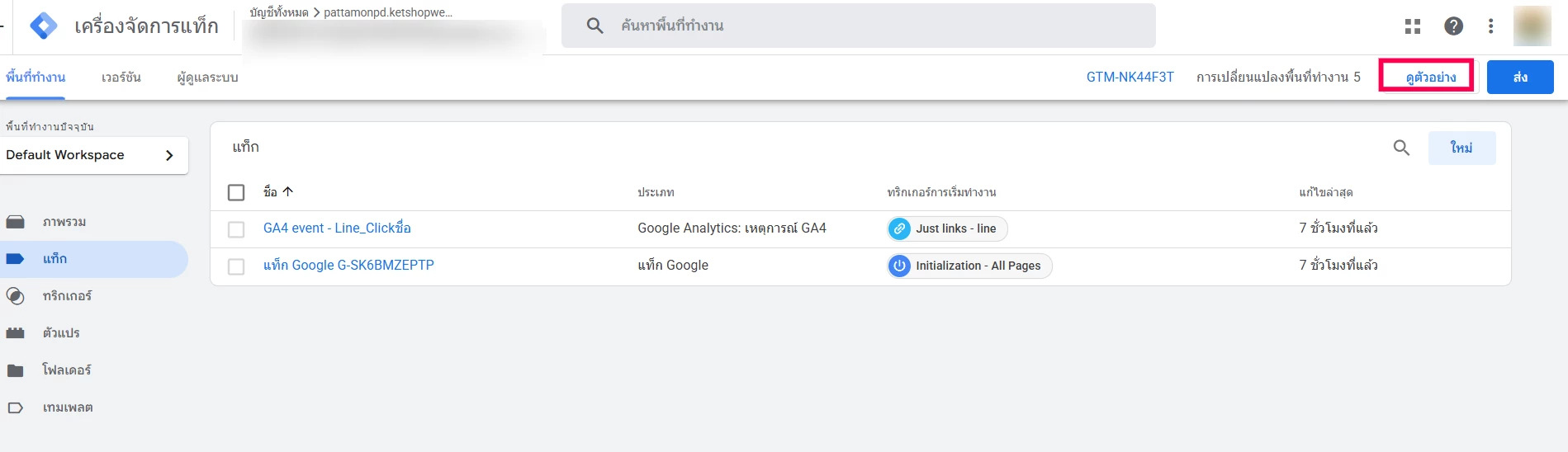Click the Just links trigger icon
Screen dimensions: 1568x452
pos(900,228)
